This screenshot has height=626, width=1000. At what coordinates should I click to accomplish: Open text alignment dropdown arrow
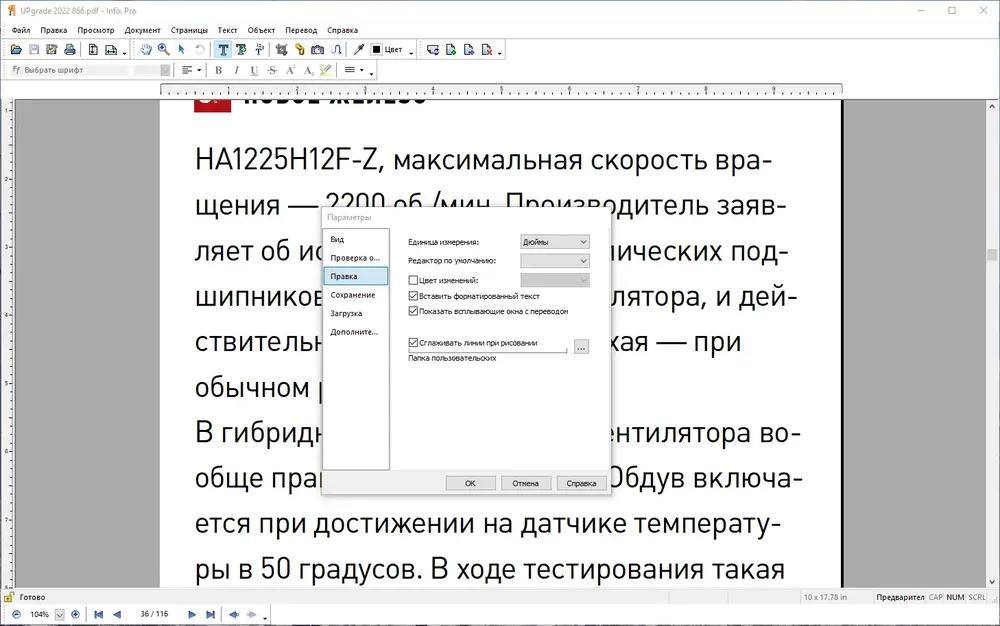pyautogui.click(x=200, y=70)
